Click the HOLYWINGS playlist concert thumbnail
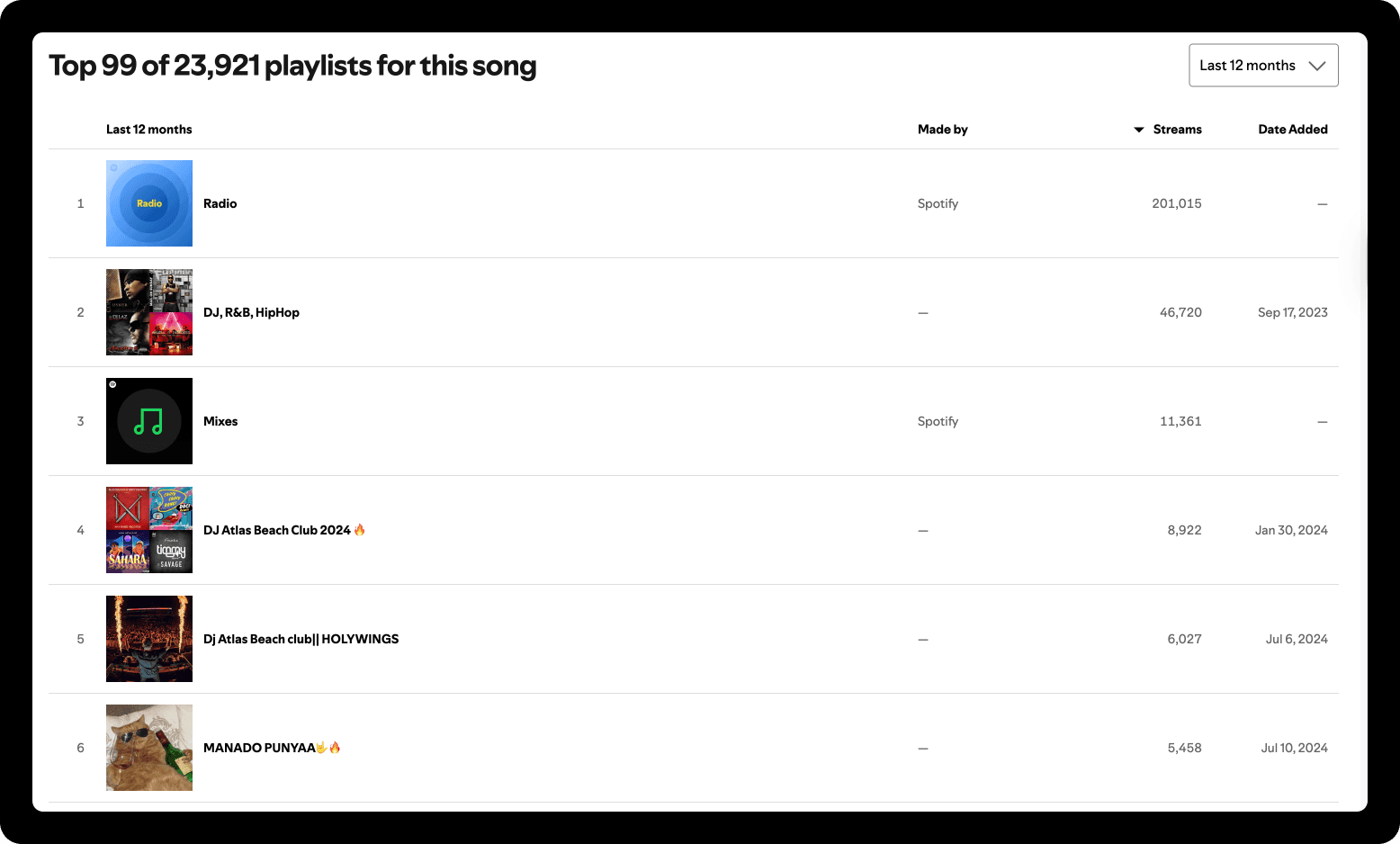This screenshot has height=844, width=1400. coord(149,639)
